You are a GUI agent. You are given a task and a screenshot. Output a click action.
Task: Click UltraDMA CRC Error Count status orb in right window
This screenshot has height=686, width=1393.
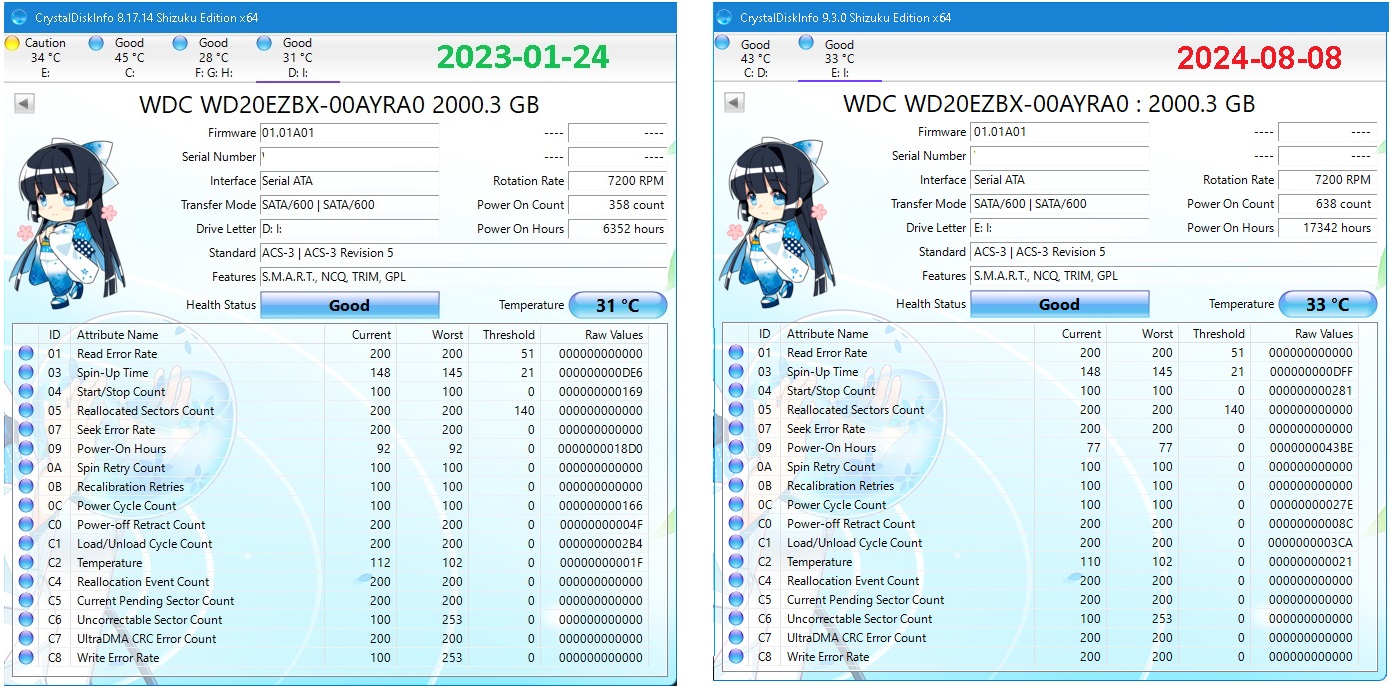click(736, 638)
